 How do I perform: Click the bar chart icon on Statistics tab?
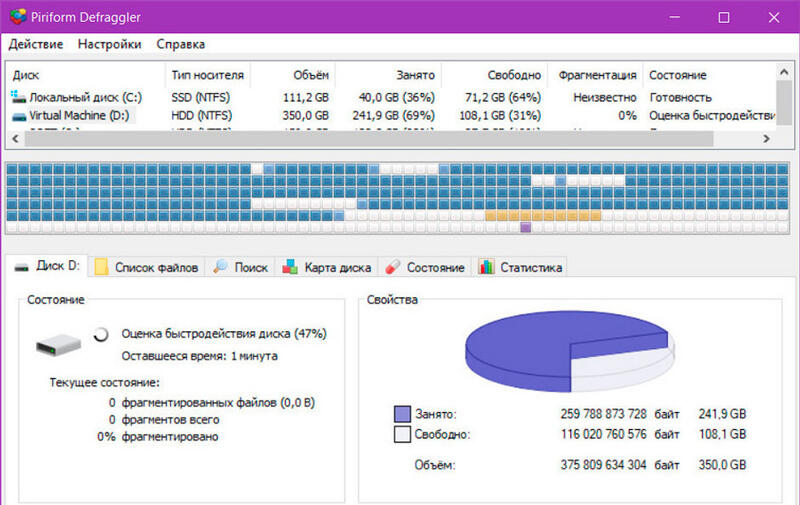pos(486,267)
